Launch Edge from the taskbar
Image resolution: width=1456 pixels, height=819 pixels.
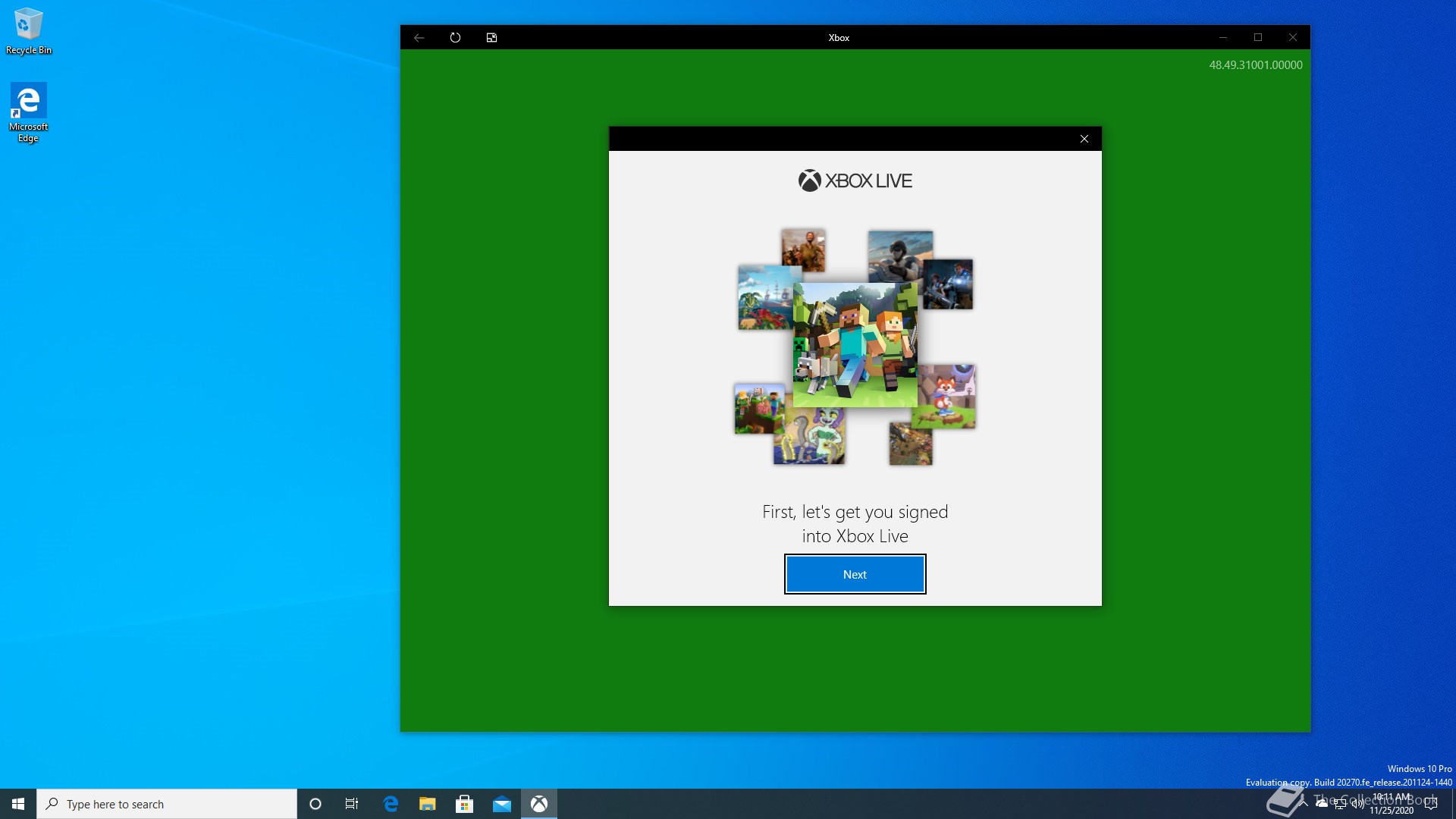point(391,804)
